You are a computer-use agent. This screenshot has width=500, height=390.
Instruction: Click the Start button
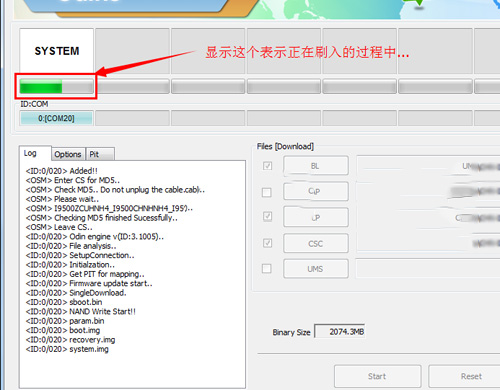(377, 376)
